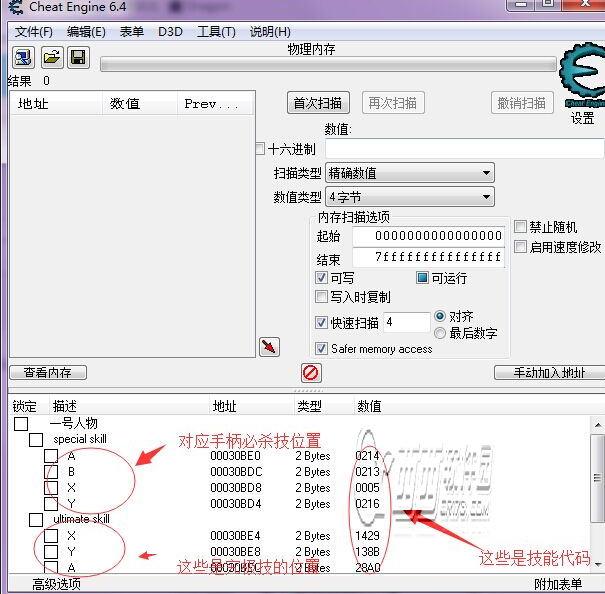Check the lock box for ultimate skill

[x=36, y=520]
